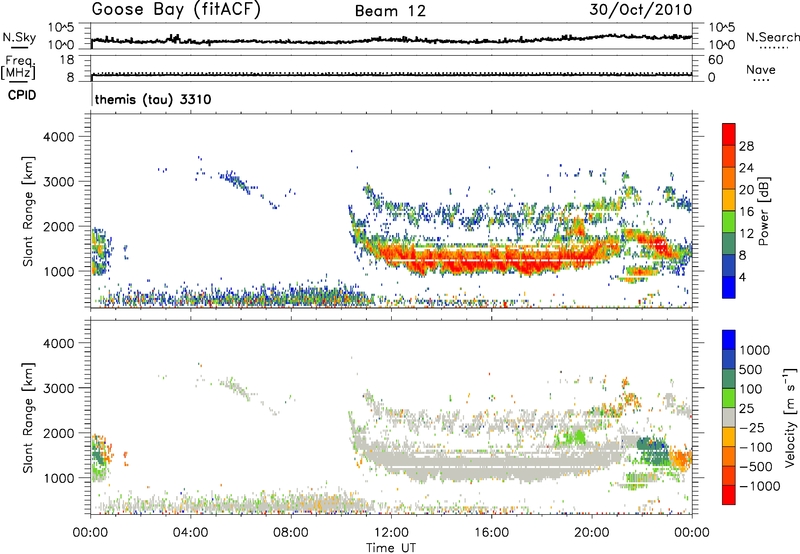Click the orange velocity patch near 23:30

(x=681, y=461)
